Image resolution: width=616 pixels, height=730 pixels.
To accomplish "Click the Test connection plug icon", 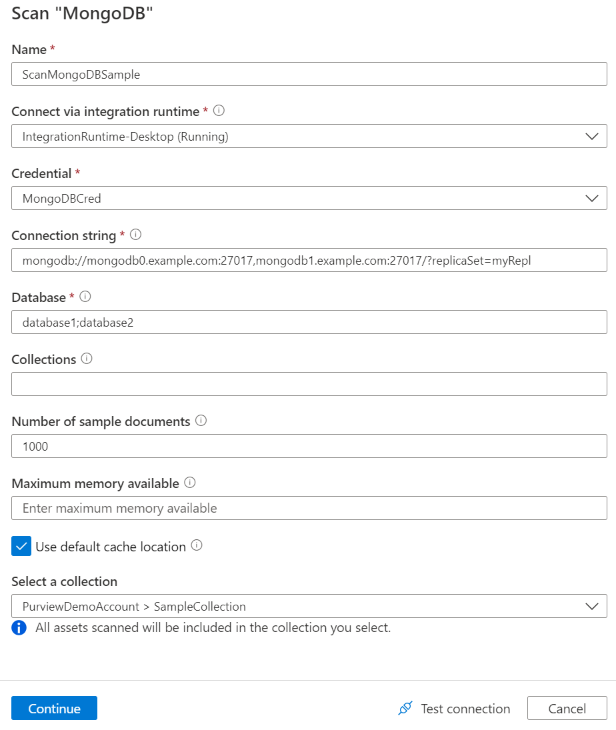I will tap(405, 709).
